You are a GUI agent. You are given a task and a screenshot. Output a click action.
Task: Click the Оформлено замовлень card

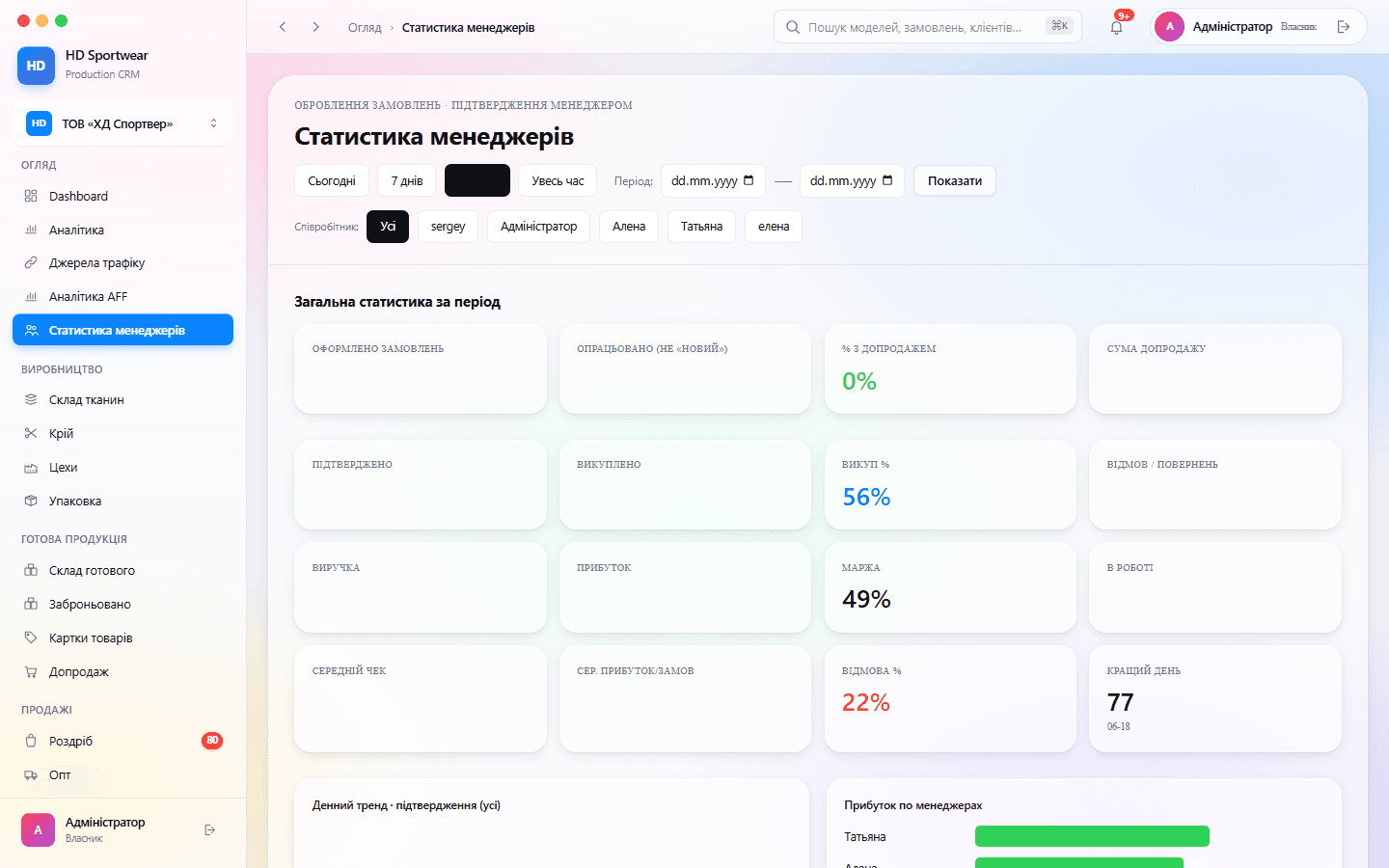coord(421,368)
